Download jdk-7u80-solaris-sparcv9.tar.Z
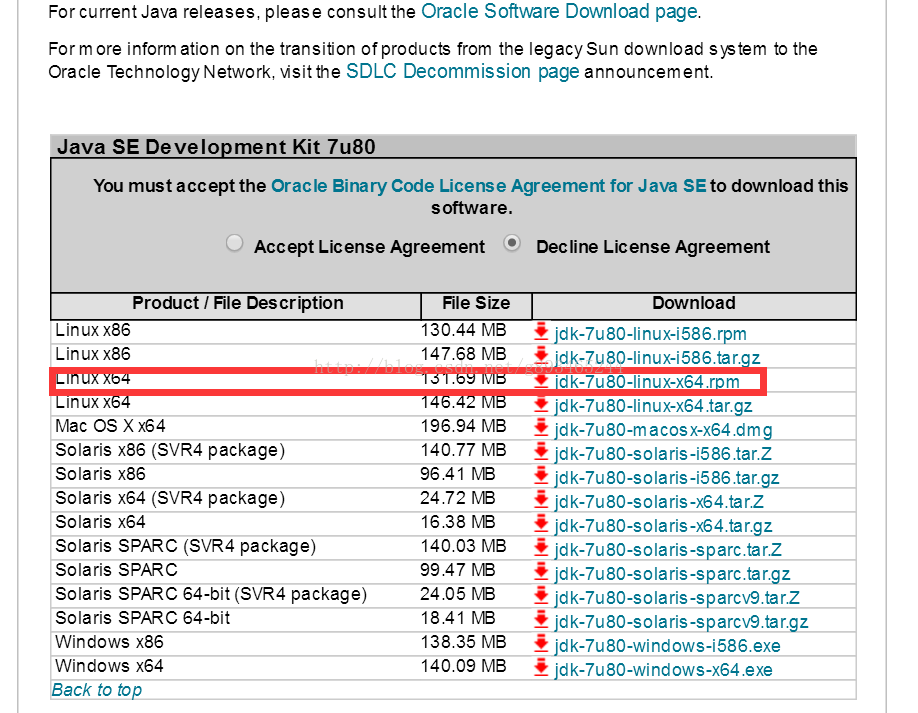918x713 pixels. (677, 598)
